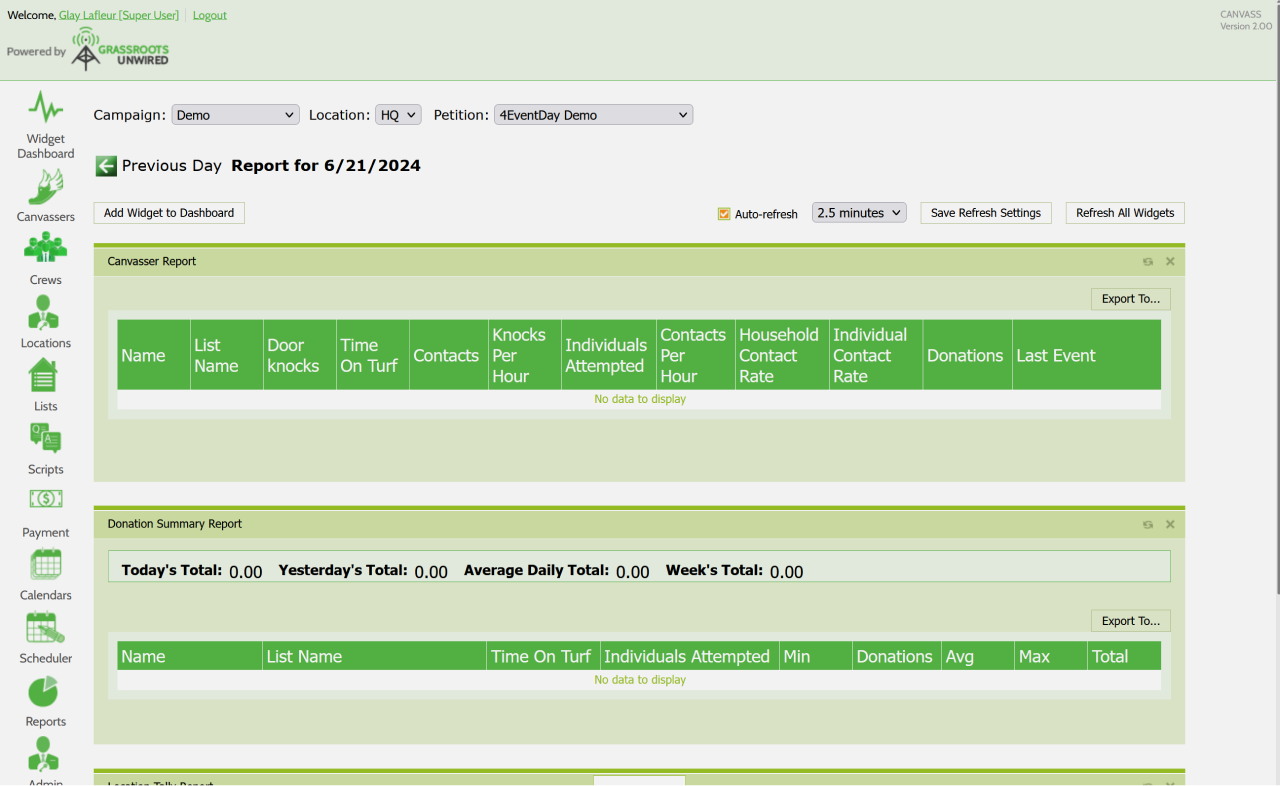Open Scripts from the sidebar
The image size is (1280, 786).
click(x=45, y=438)
